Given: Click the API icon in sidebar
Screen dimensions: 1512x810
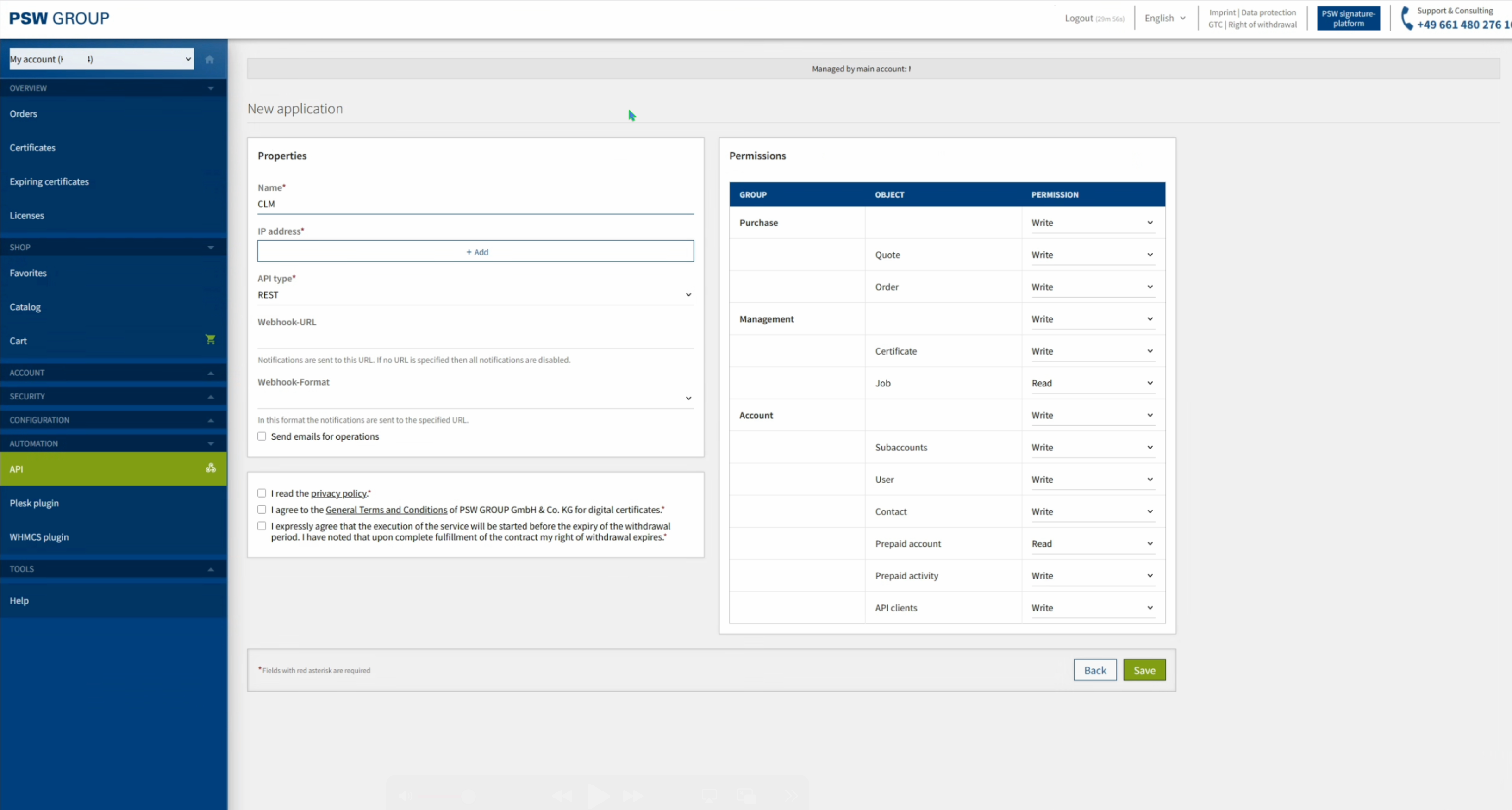Looking at the screenshot, I should [x=211, y=468].
